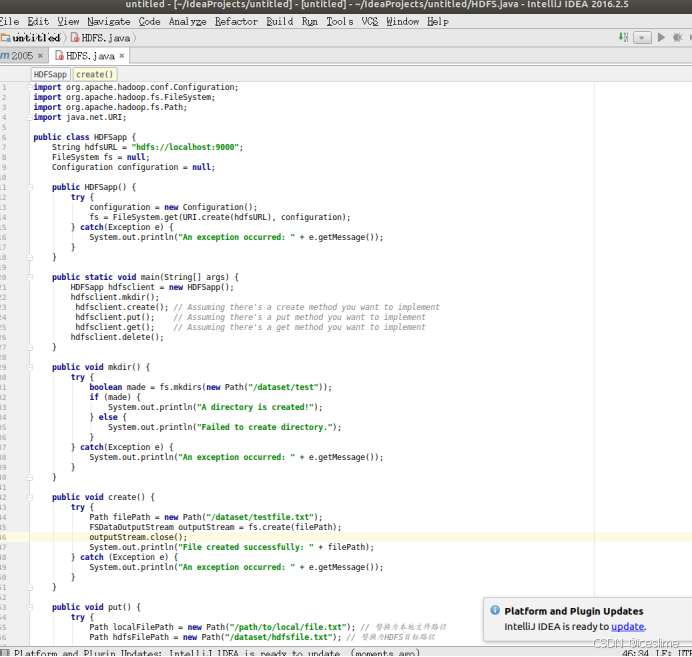
Task: Open the Analyze menu
Action: click(x=187, y=21)
